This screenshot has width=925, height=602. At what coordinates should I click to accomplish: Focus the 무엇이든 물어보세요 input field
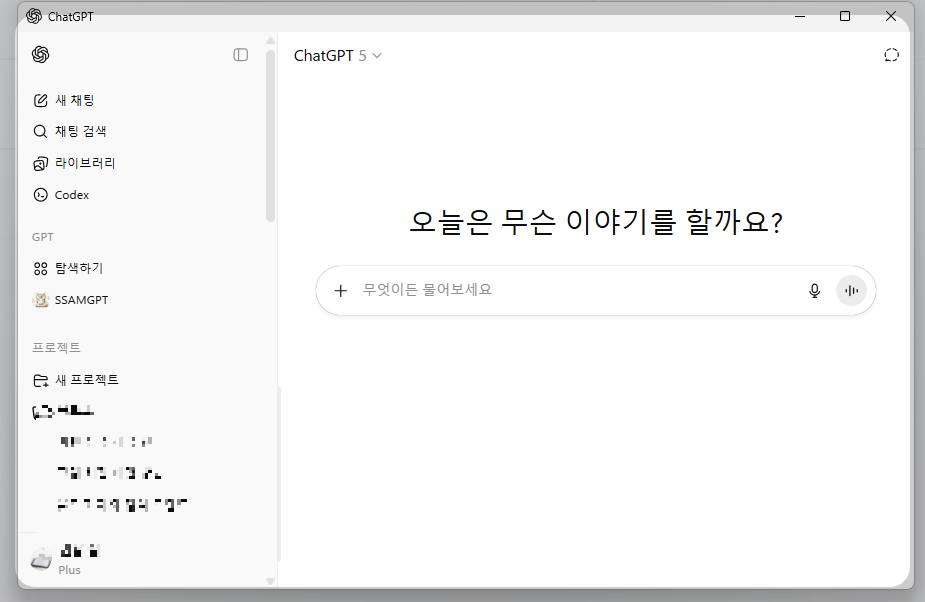coord(560,290)
